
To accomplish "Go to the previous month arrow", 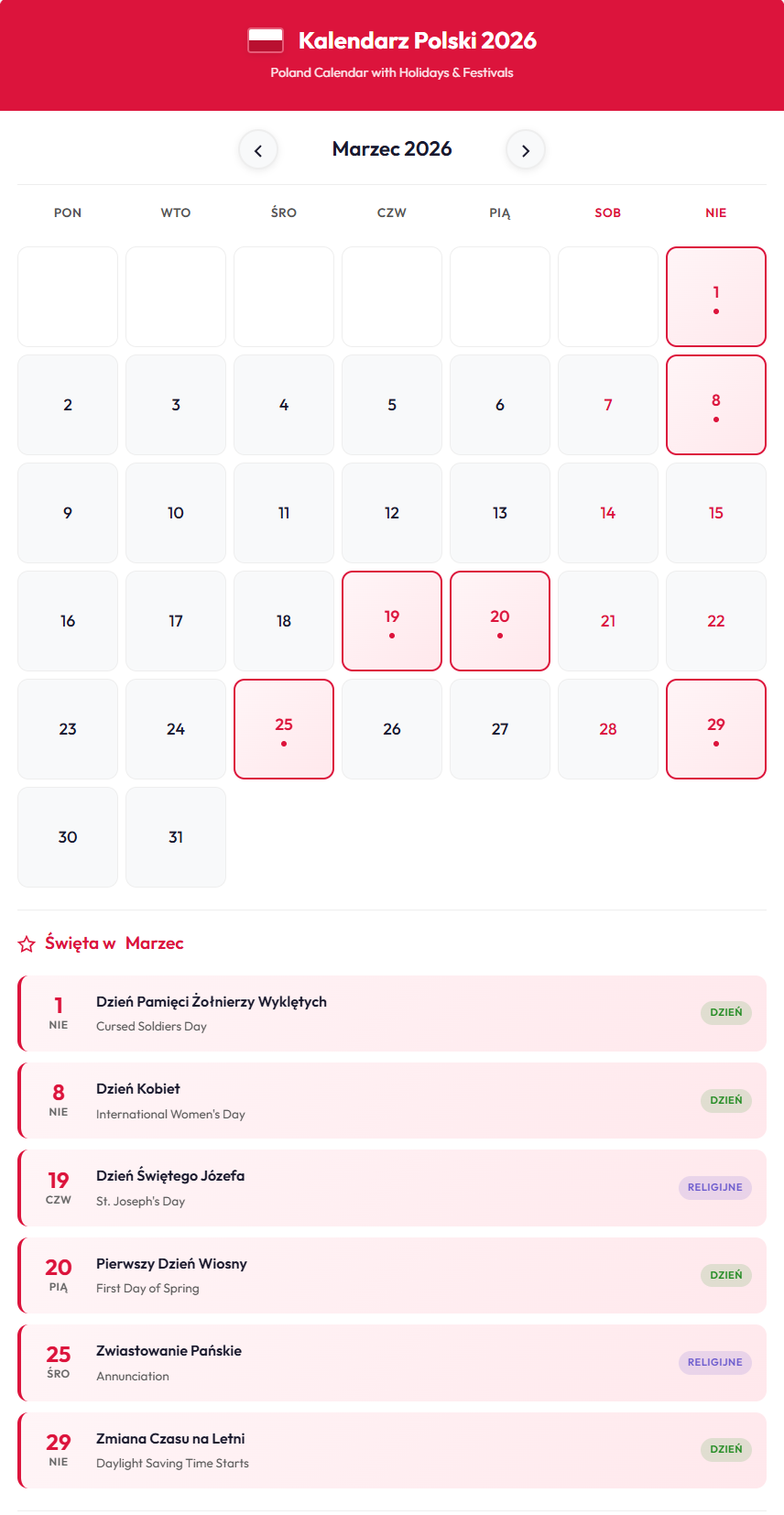I will pyautogui.click(x=258, y=150).
